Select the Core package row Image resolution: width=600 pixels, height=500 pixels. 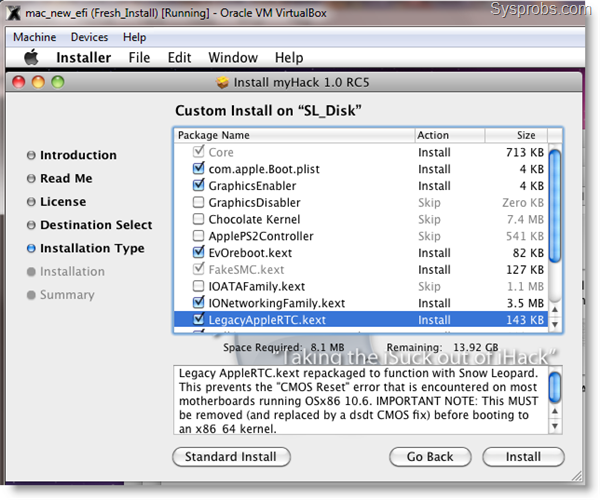361,152
